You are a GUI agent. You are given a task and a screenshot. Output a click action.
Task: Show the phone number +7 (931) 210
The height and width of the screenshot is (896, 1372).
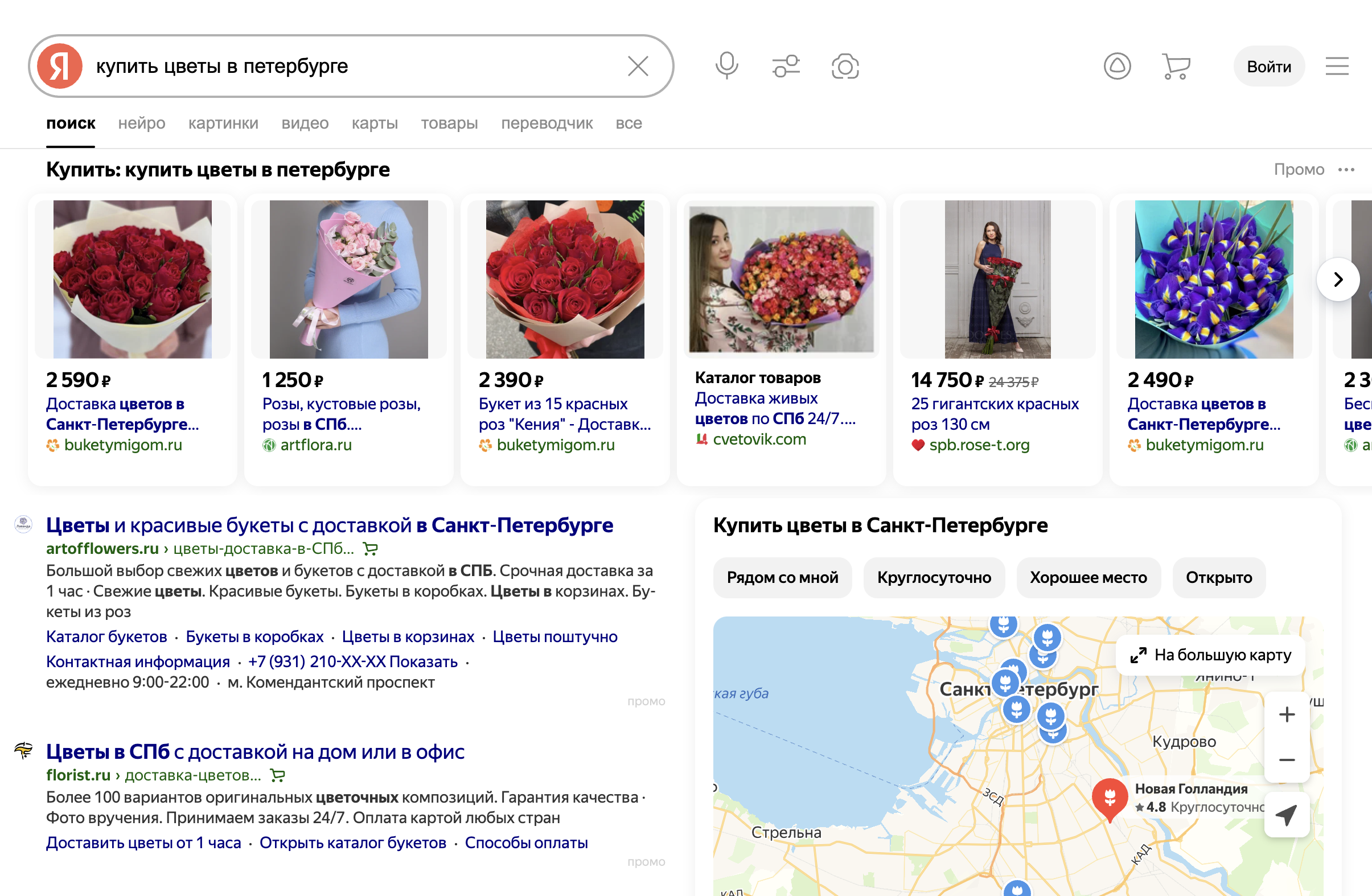tap(353, 662)
